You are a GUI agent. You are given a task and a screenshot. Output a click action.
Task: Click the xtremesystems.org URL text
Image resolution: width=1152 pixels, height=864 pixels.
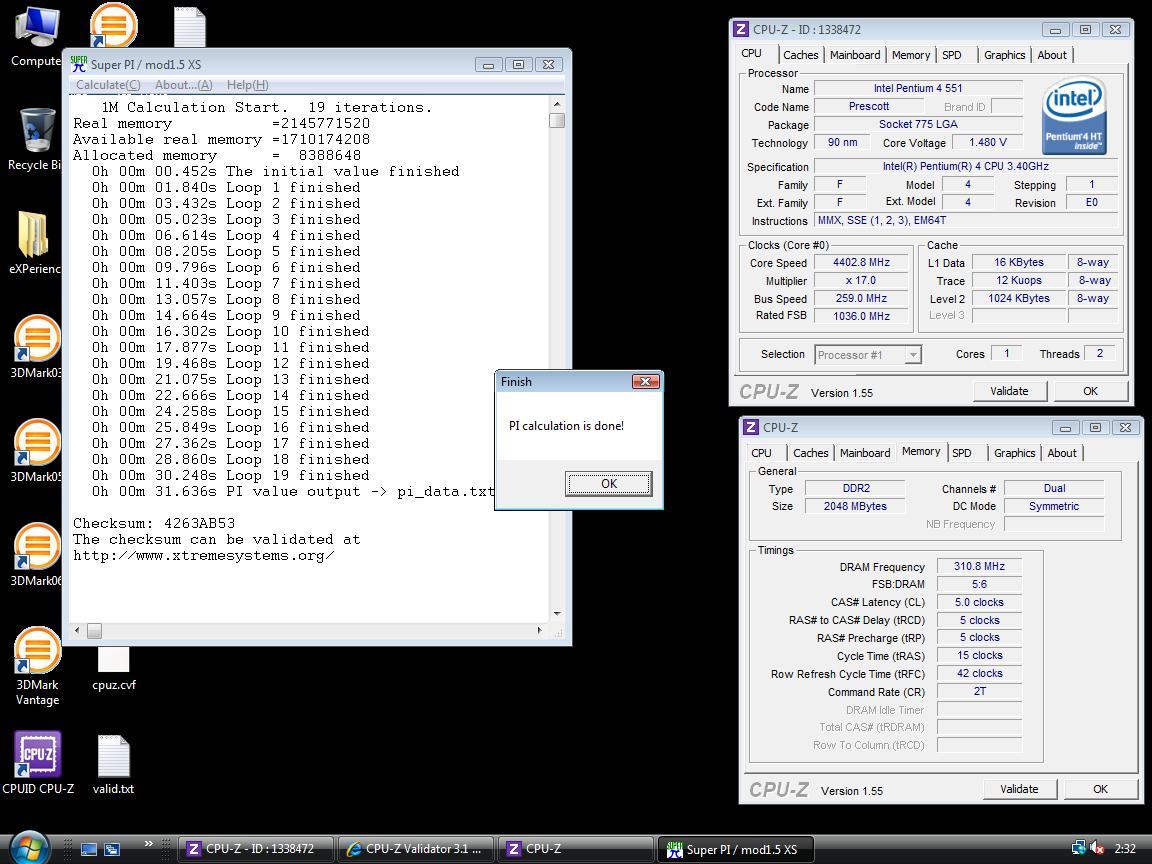point(204,555)
